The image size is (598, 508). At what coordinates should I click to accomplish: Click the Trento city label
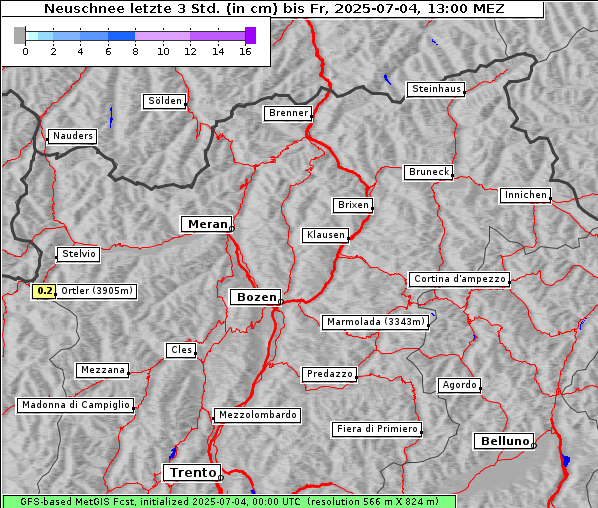pyautogui.click(x=192, y=473)
